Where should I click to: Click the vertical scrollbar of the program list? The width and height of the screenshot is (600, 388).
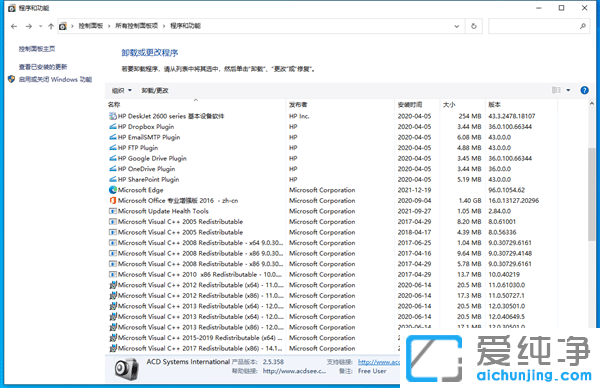[x=592, y=194]
